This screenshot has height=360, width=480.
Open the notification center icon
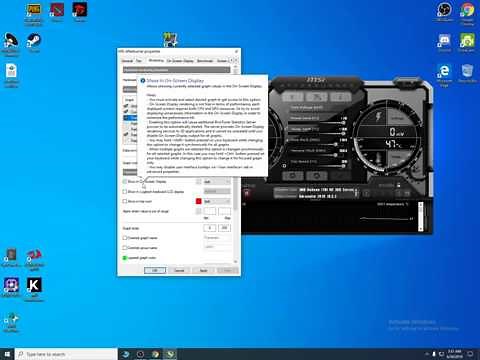471,354
